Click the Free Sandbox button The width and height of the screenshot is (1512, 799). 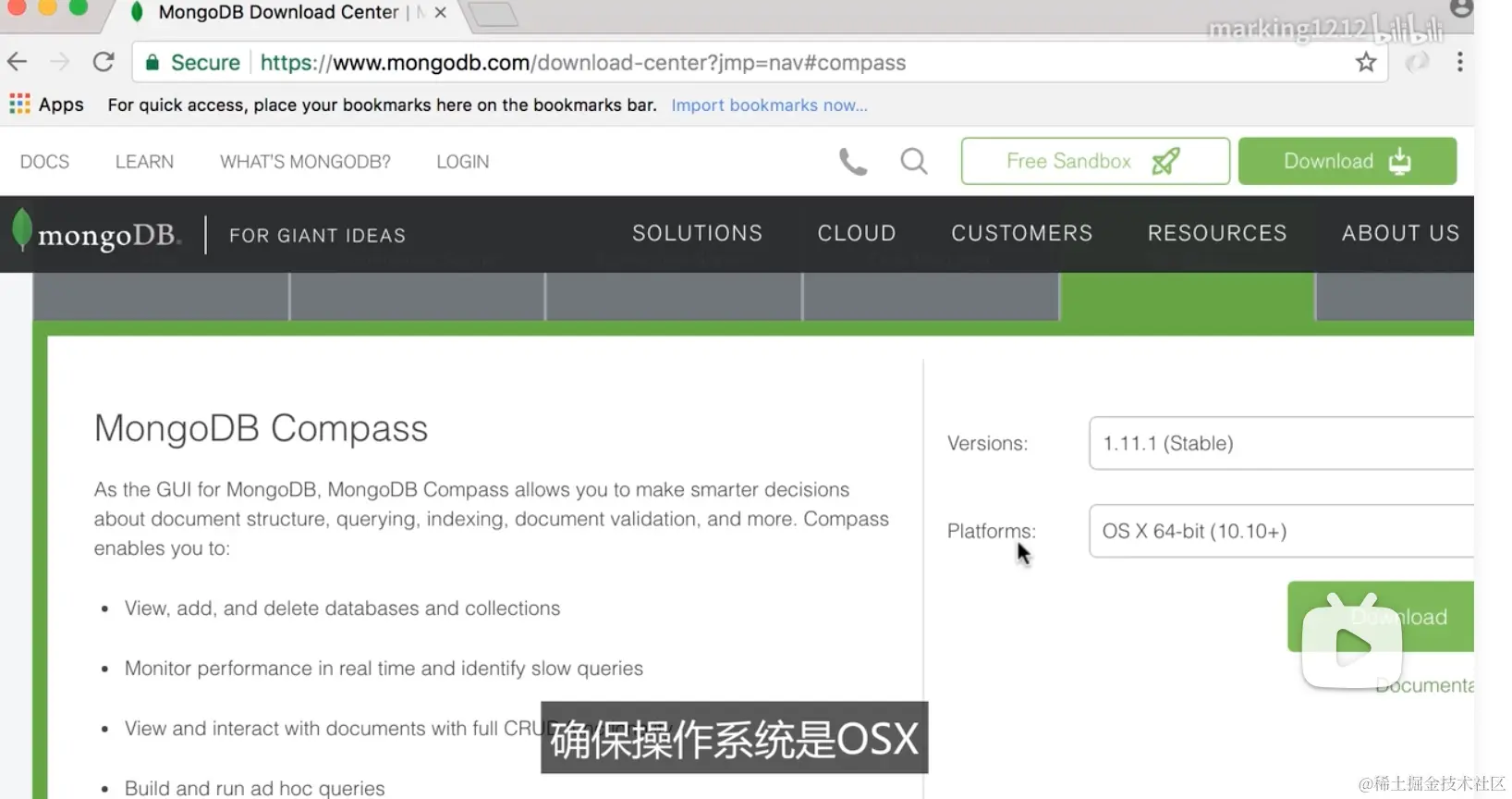pos(1095,161)
